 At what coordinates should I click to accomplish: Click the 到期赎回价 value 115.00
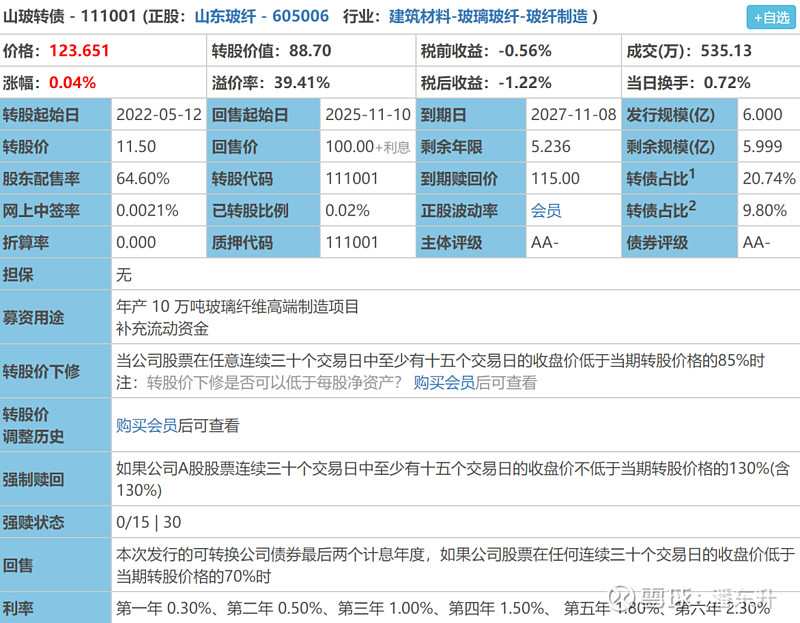click(x=555, y=179)
